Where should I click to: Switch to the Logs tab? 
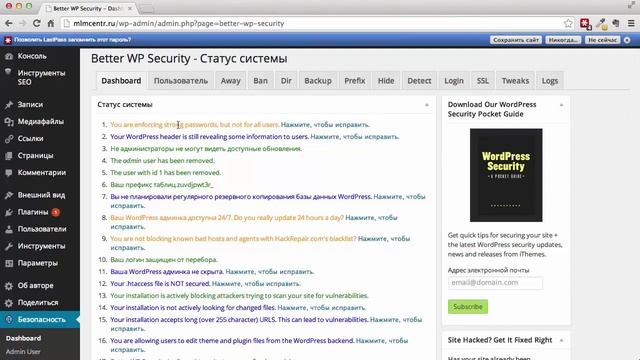coord(550,81)
